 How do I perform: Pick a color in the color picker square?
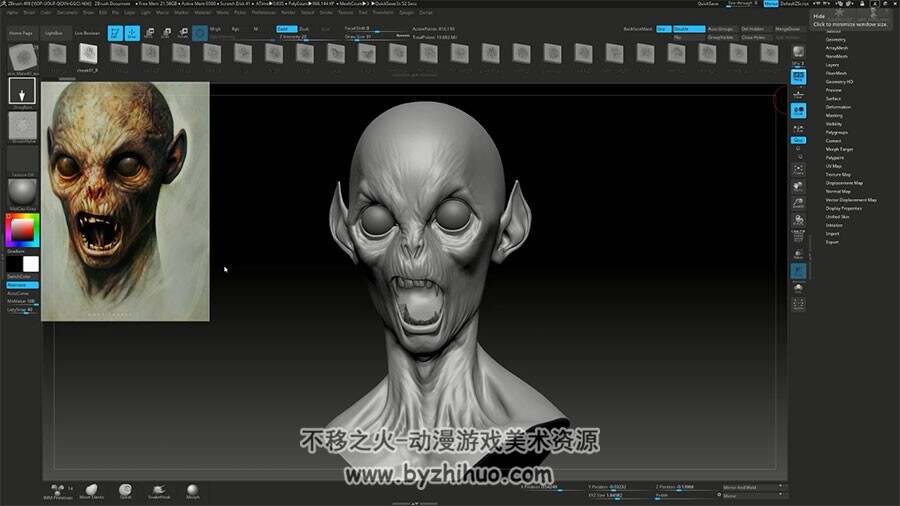(x=22, y=230)
